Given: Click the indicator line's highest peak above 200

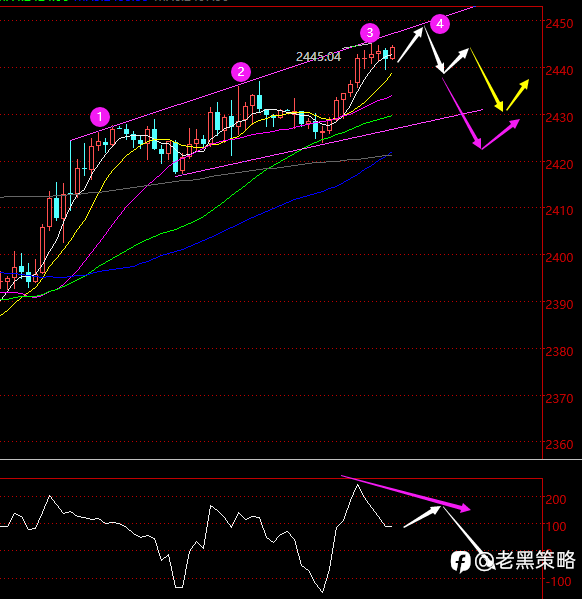Looking at the screenshot, I should point(357,485).
